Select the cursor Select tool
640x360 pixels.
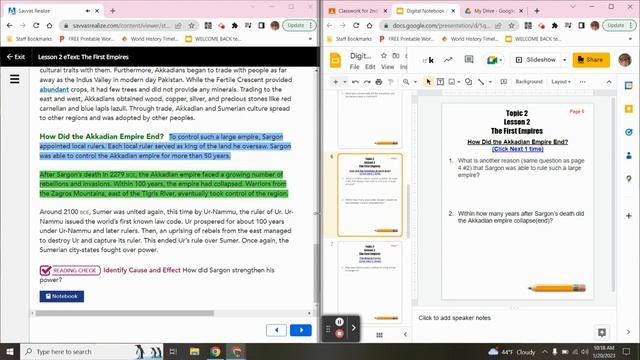pos(428,82)
